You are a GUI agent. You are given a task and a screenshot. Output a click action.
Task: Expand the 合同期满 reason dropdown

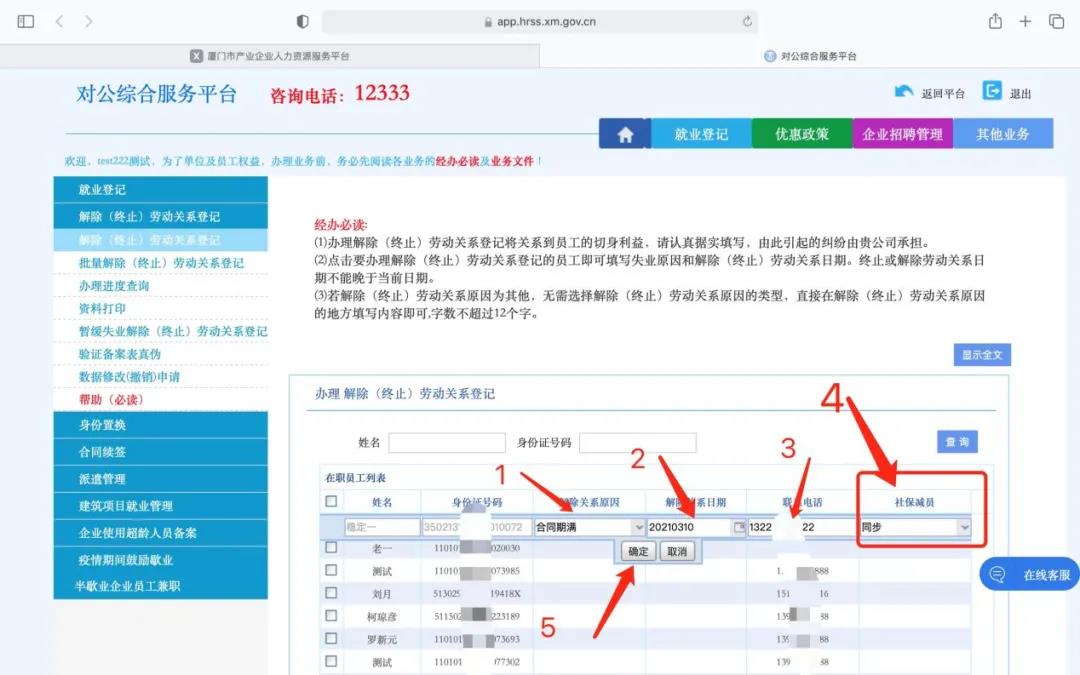pos(639,527)
